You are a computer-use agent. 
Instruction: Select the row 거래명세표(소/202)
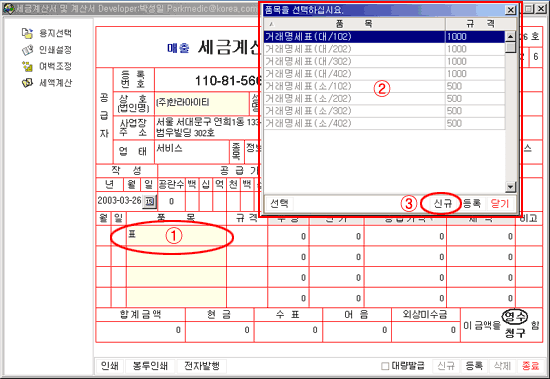tap(384, 99)
